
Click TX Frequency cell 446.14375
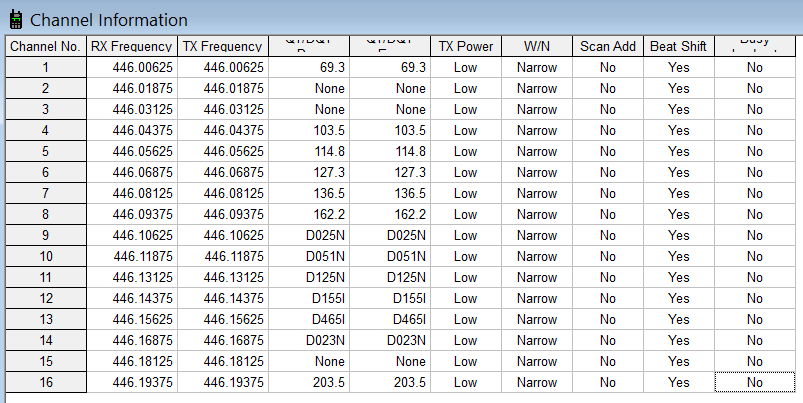(223, 298)
